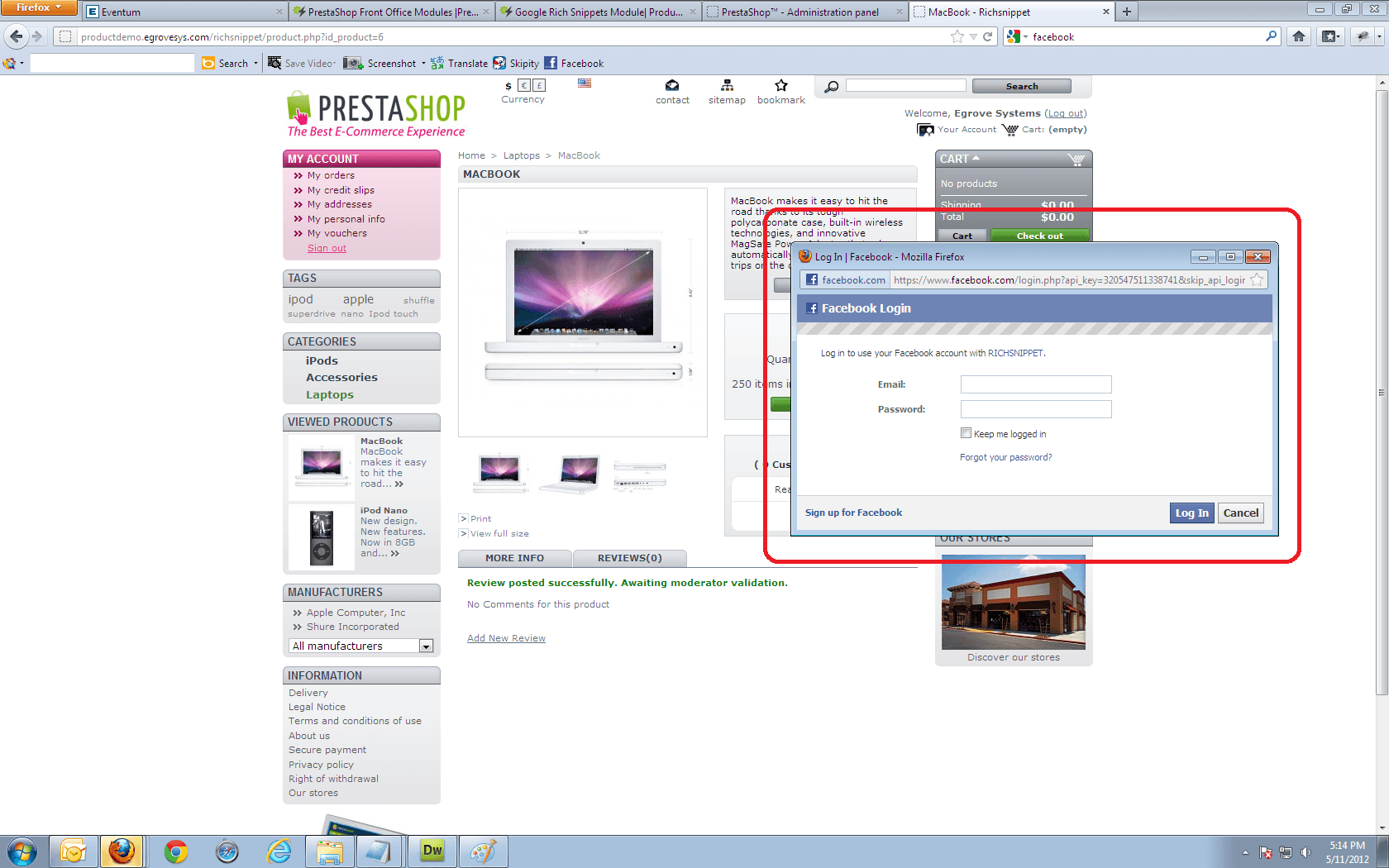The width and height of the screenshot is (1389, 868).
Task: Open the MORE INFO product tab
Action: (514, 558)
